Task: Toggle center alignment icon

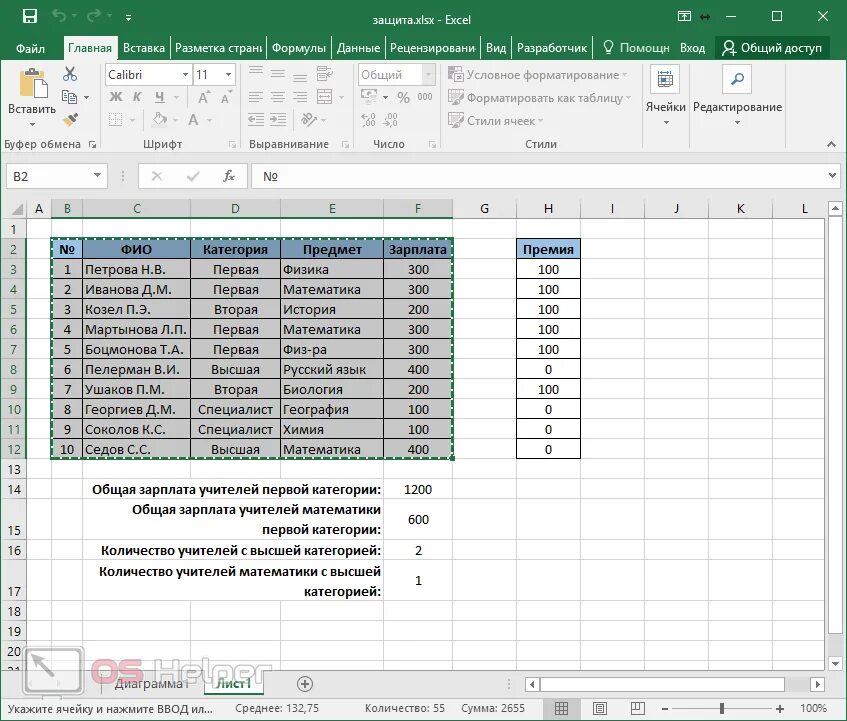Action: (278, 97)
